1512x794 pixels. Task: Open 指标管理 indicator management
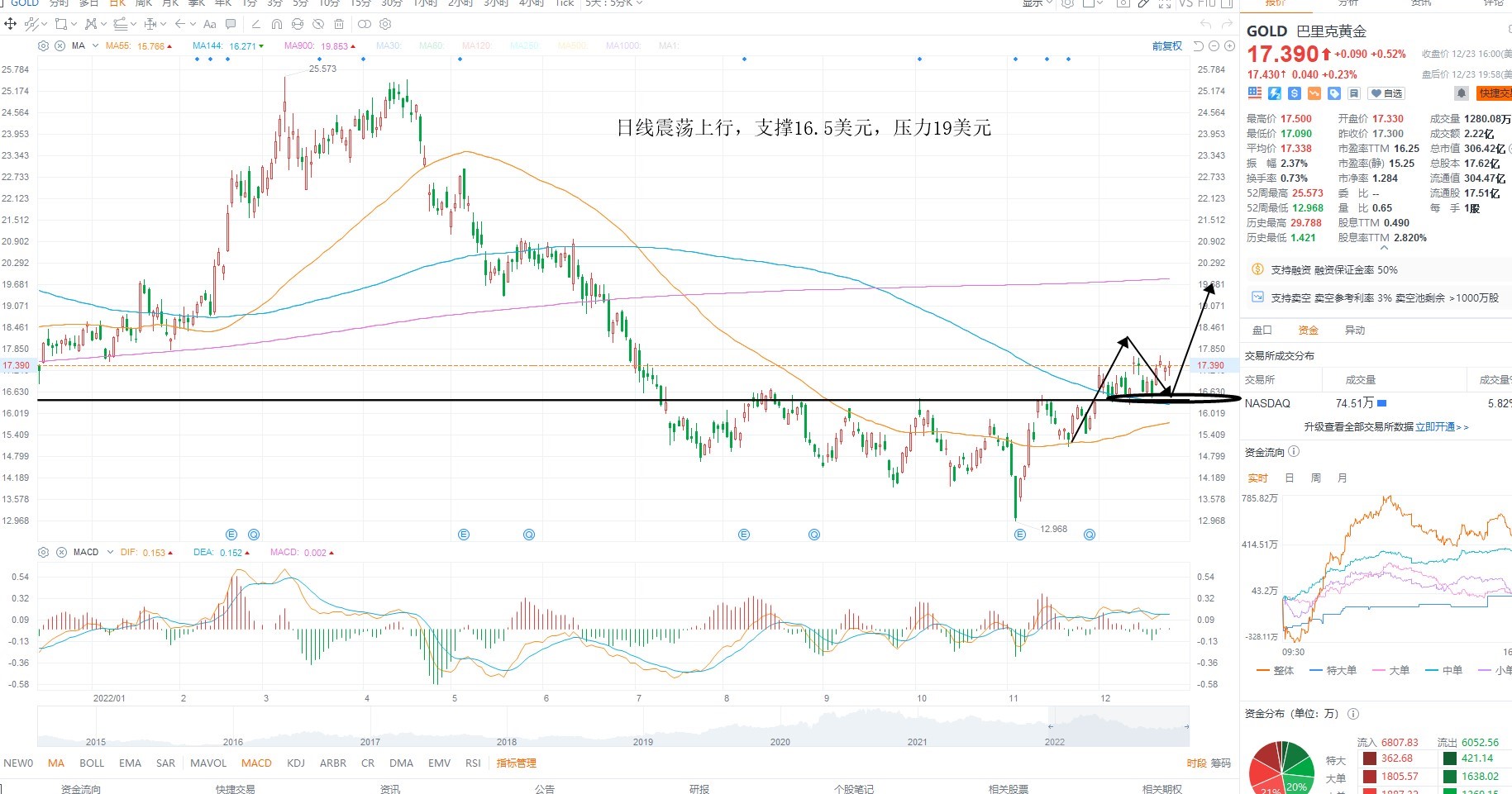coord(517,763)
